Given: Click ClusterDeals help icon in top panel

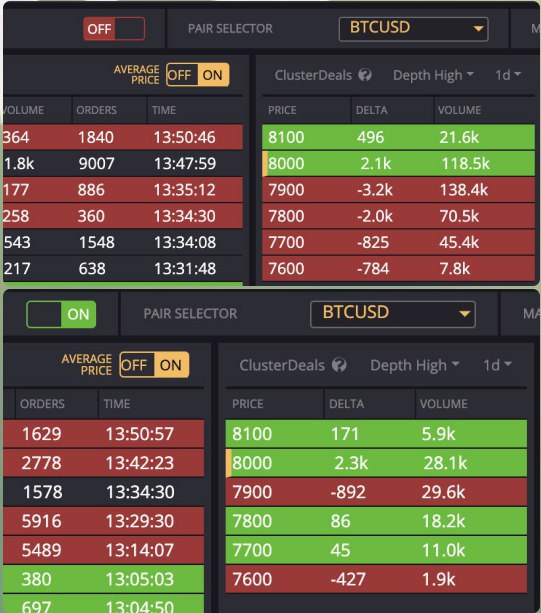Looking at the screenshot, I should (x=365, y=75).
